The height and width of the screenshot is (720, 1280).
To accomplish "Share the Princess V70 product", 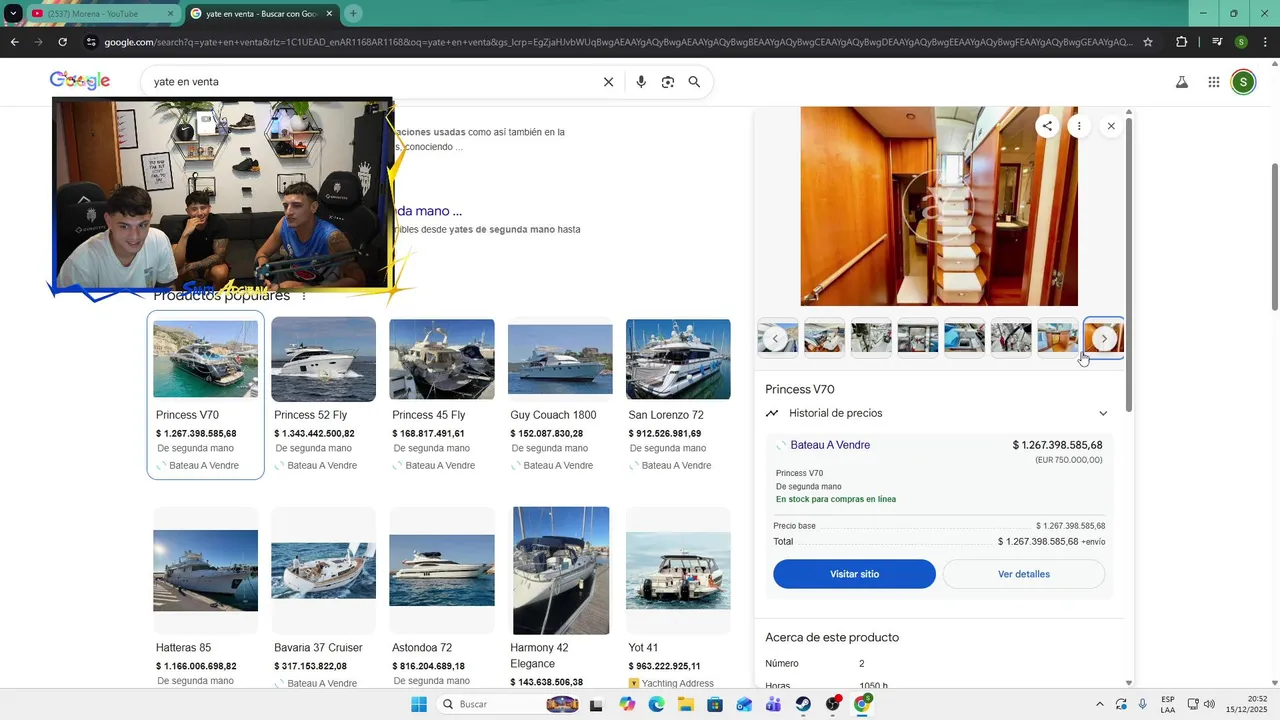I will [1047, 126].
